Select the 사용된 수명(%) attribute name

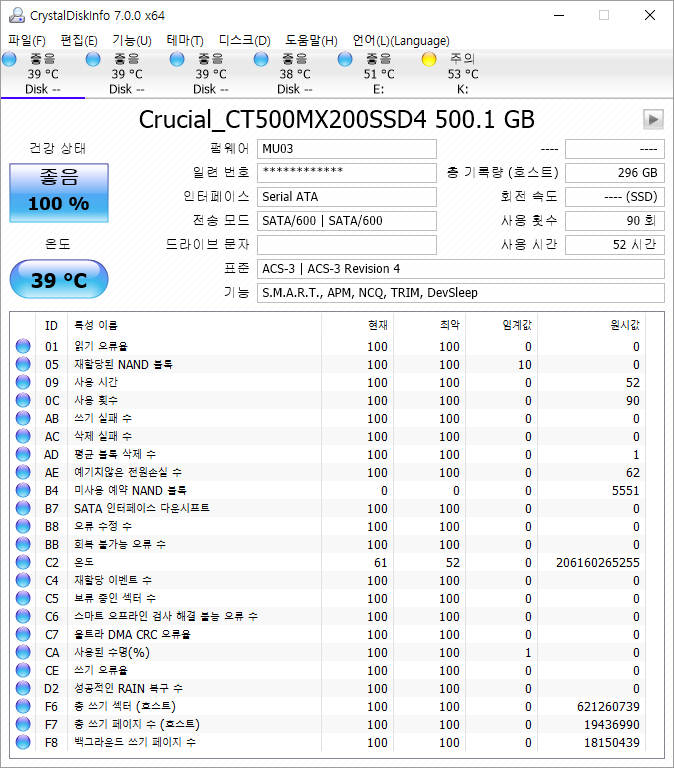point(112,652)
